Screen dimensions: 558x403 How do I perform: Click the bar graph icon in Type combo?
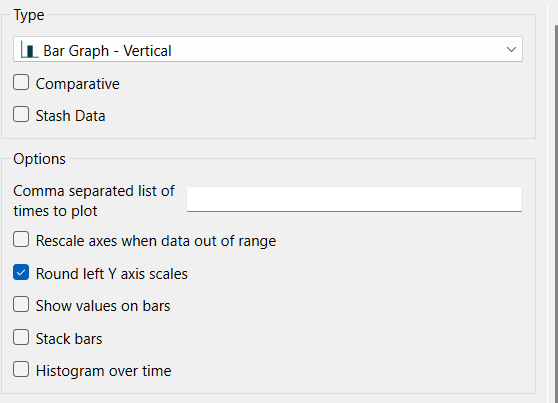point(29,50)
